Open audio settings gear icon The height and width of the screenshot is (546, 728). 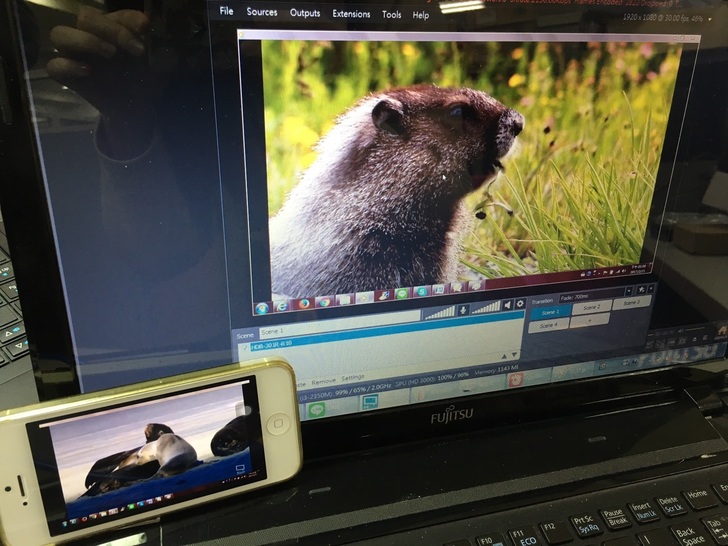pos(520,304)
